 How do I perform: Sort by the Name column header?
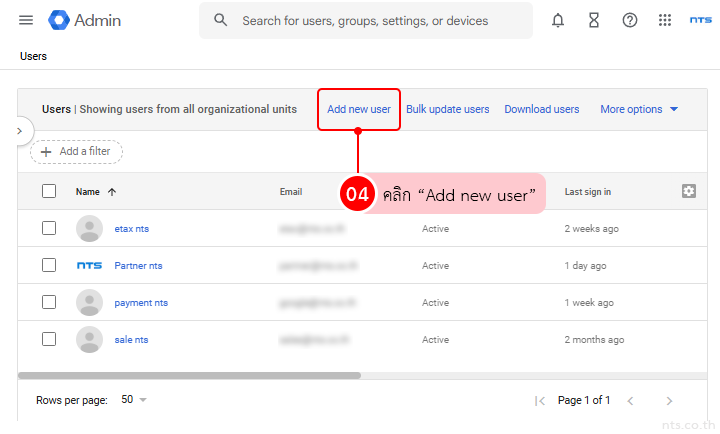88,192
